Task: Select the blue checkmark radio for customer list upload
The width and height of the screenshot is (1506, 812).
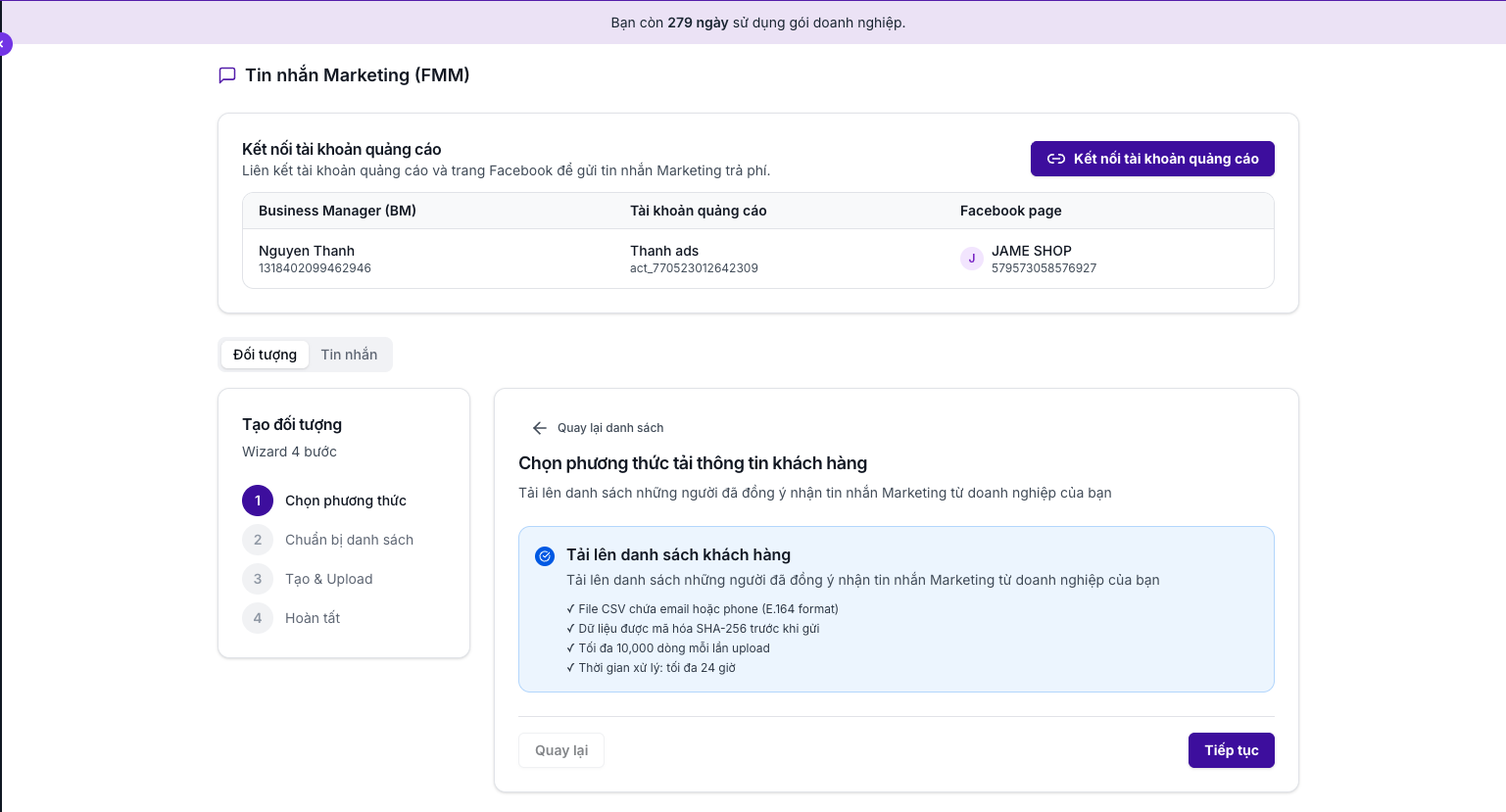Action: coord(545,556)
